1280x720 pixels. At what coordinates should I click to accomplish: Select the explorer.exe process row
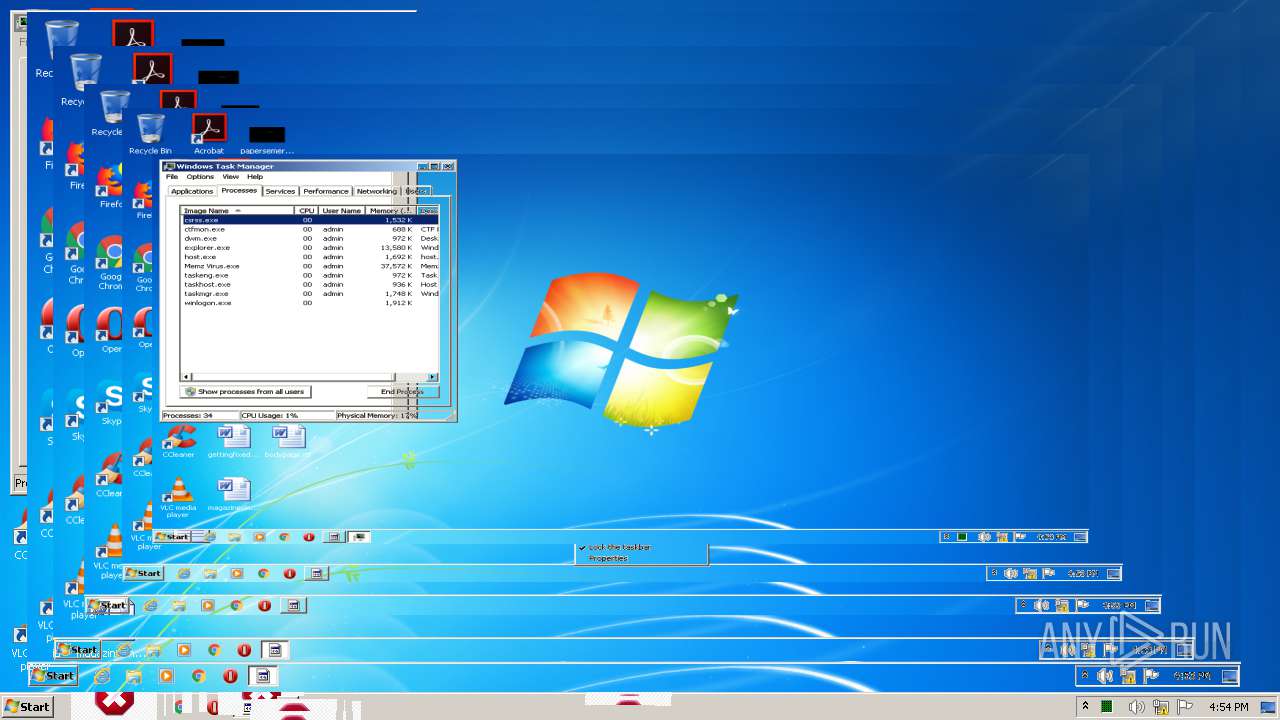(309, 247)
